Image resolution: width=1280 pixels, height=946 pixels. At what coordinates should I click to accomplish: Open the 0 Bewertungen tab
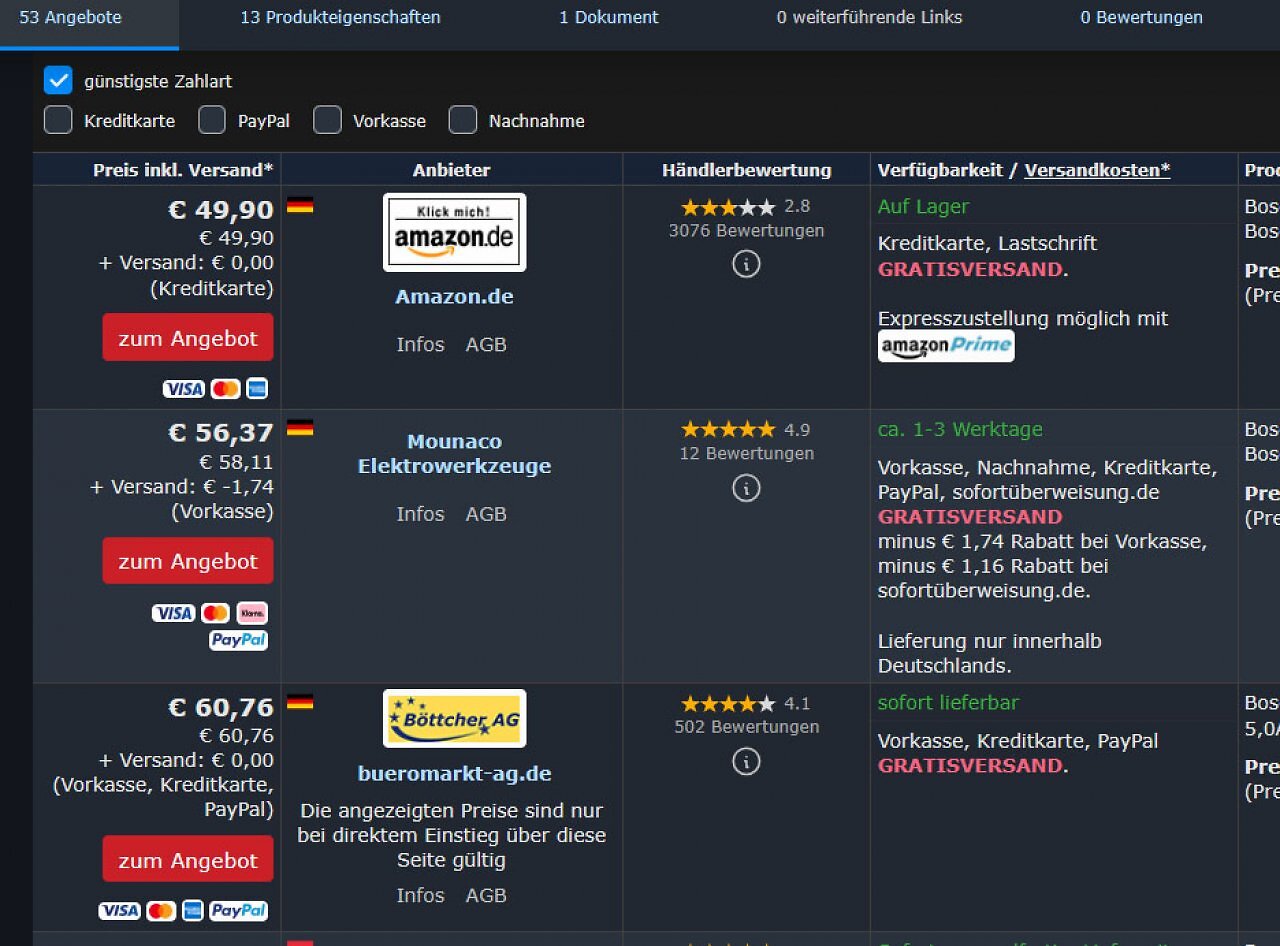point(1141,18)
